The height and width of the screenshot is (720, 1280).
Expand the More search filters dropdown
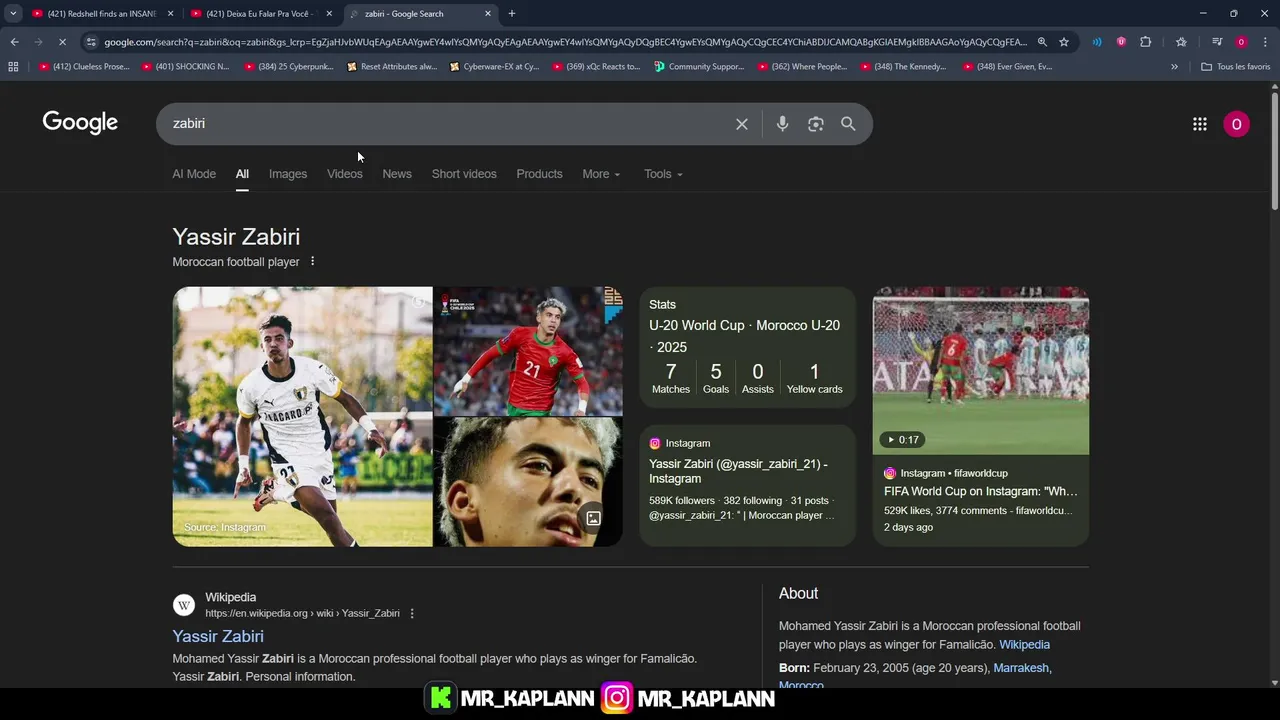pos(601,174)
